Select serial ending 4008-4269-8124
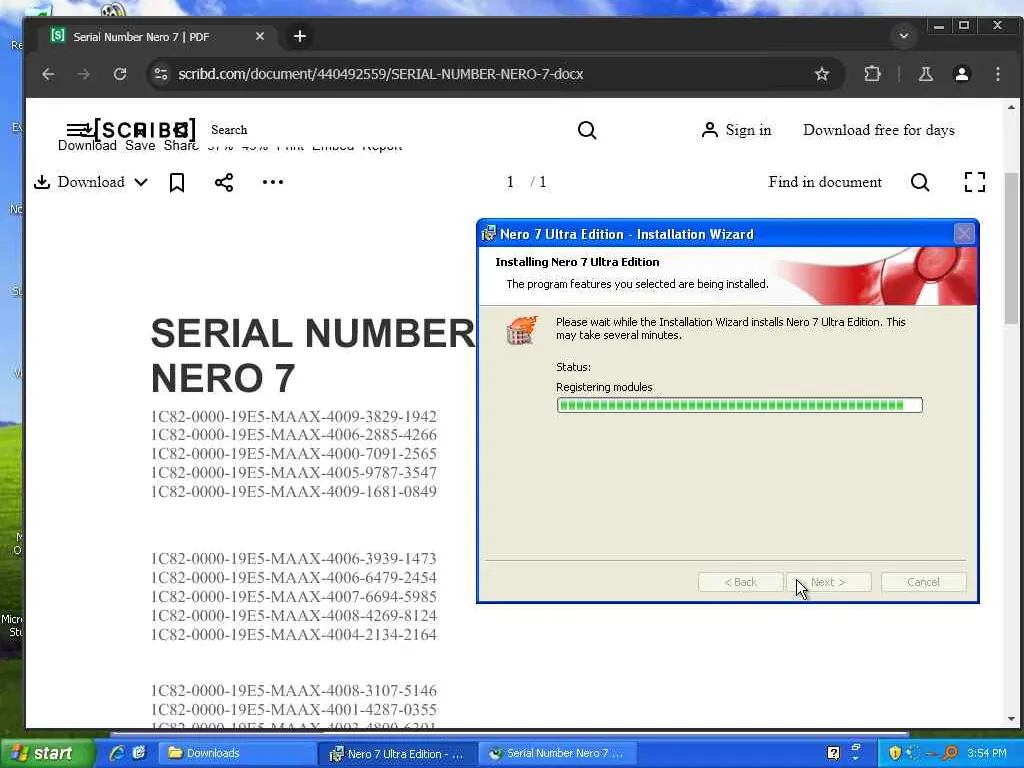Screen dimensions: 1024x768 (294, 616)
